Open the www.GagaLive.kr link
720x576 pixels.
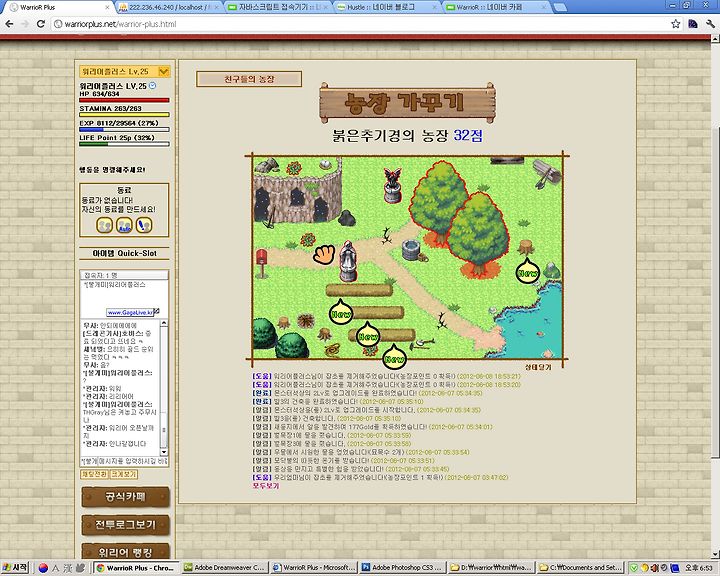tap(131, 312)
